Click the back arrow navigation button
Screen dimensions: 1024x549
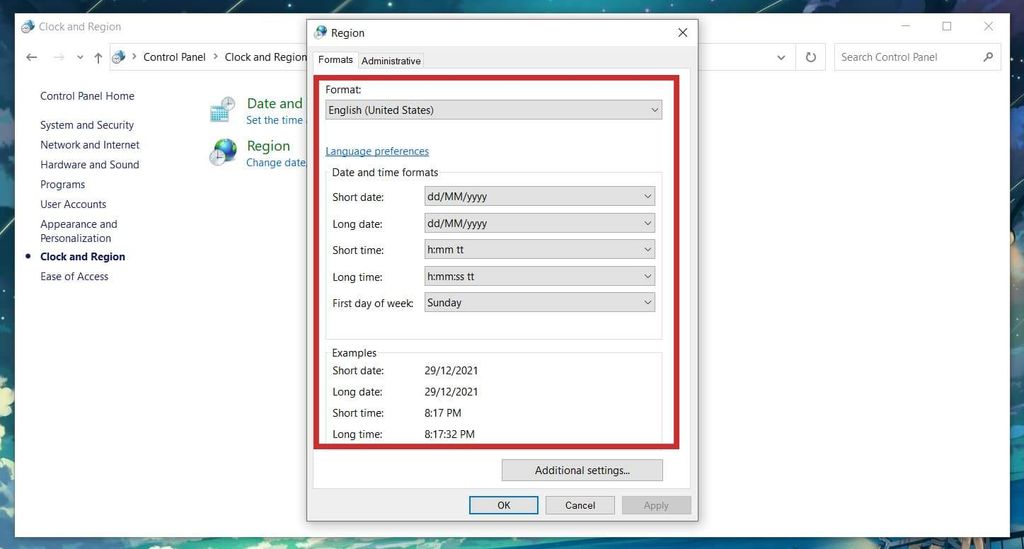tap(32, 58)
